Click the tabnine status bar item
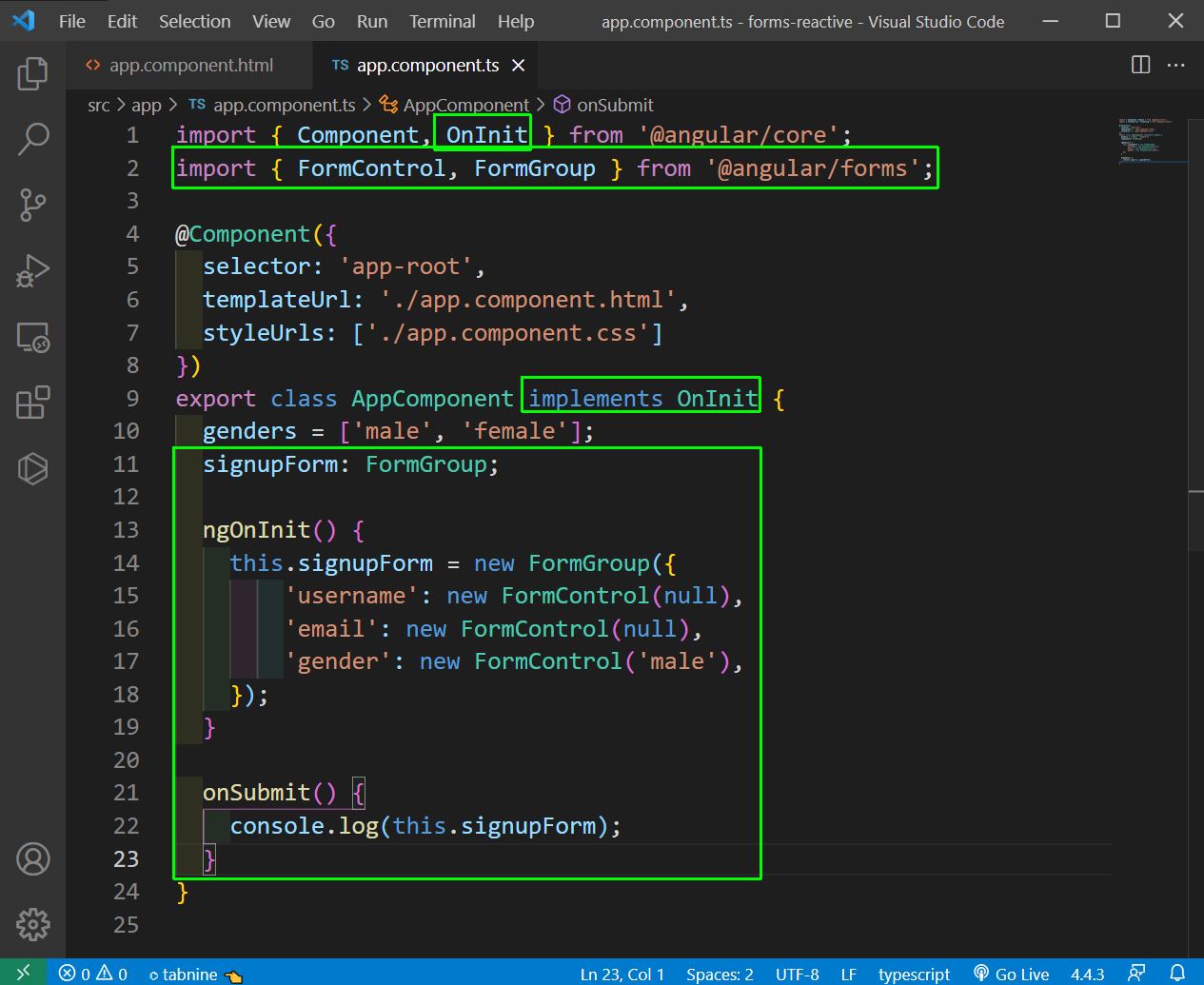Image resolution: width=1204 pixels, height=985 pixels. [x=195, y=974]
